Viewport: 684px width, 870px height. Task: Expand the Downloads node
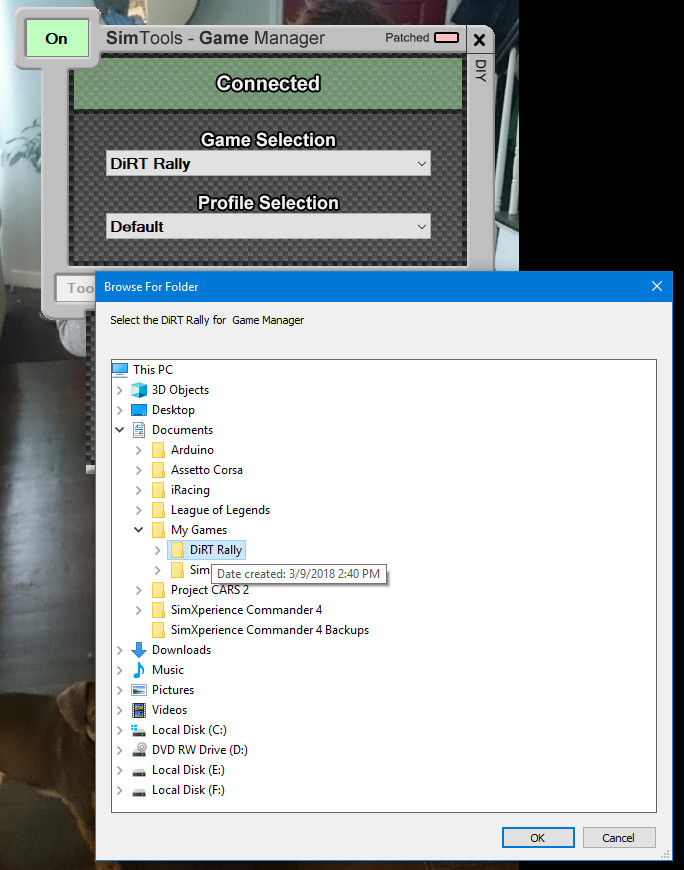coord(120,650)
